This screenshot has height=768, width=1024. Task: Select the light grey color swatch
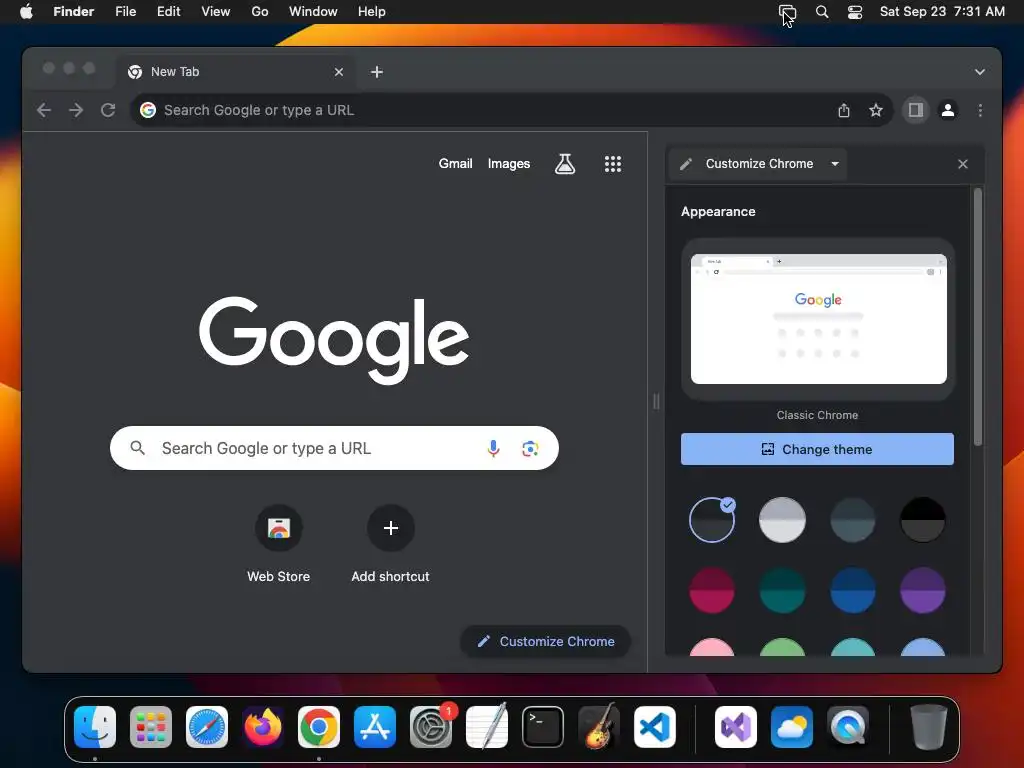(x=782, y=520)
